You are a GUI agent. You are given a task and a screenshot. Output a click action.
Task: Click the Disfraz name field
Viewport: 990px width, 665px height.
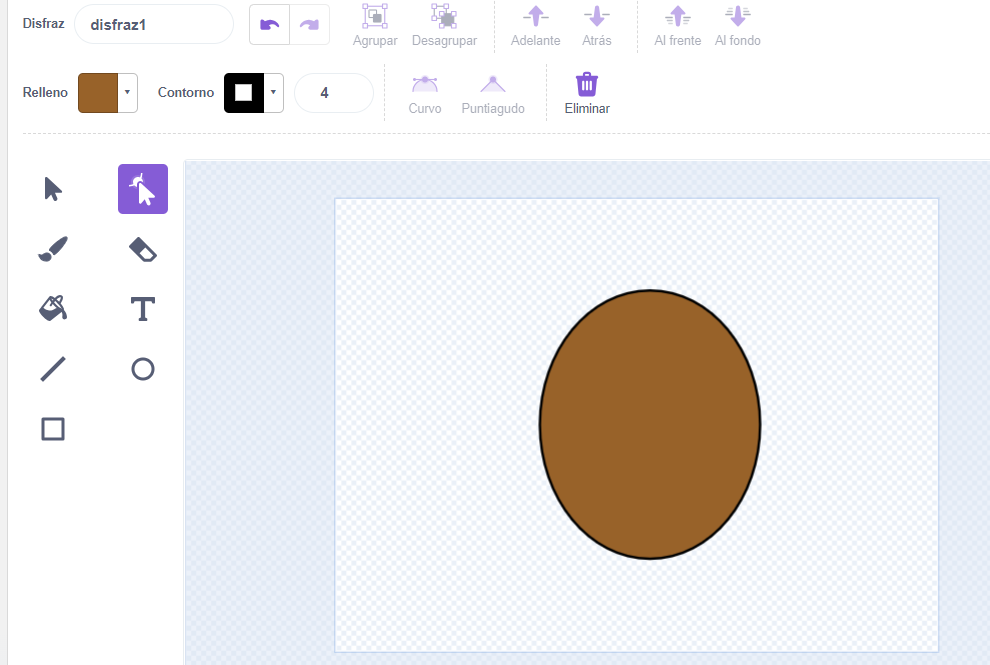tap(153, 24)
